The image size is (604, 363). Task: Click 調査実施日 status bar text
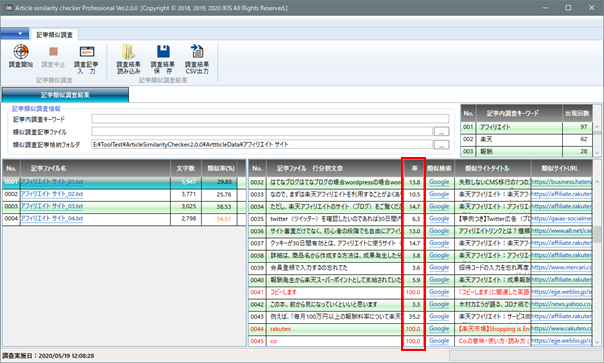point(48,356)
